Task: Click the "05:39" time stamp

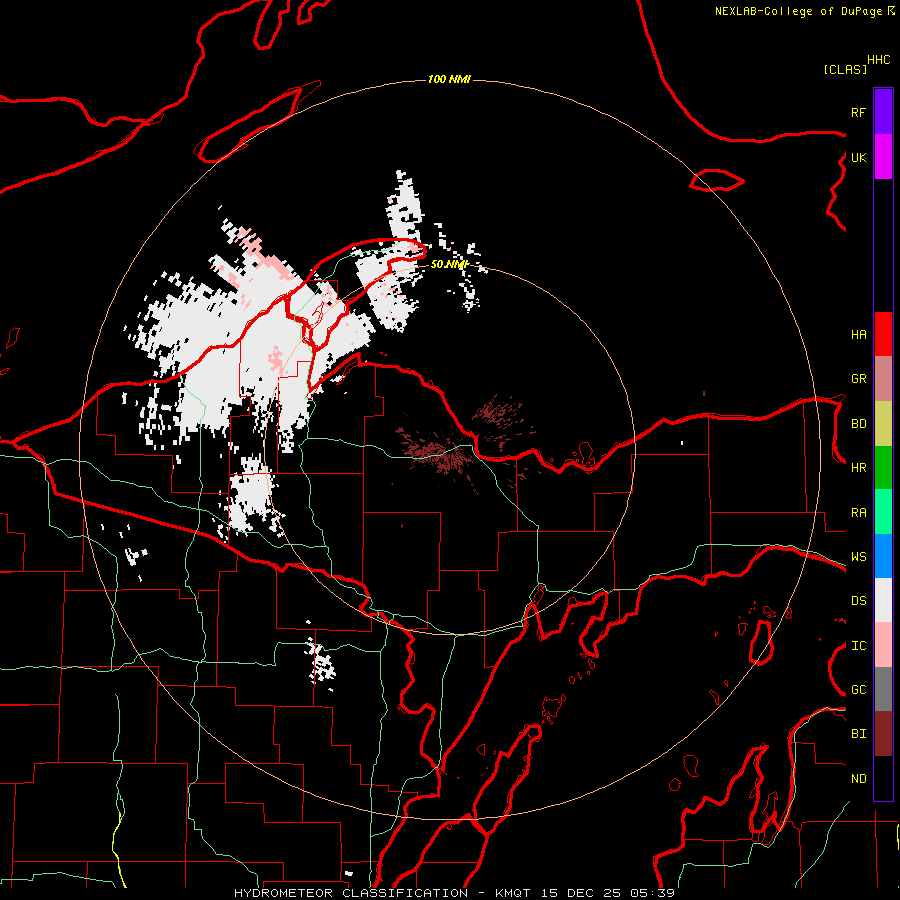Action: [x=652, y=893]
